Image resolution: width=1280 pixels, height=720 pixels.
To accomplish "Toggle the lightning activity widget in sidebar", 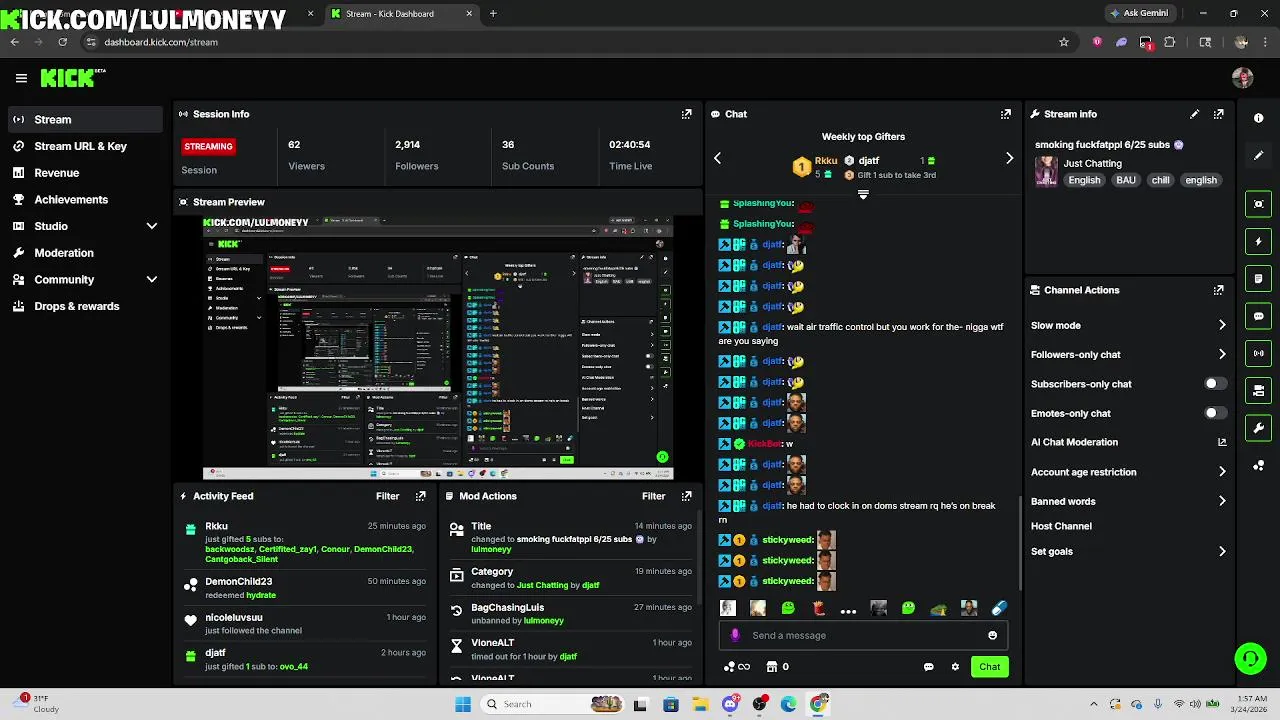I will pos(1258,241).
